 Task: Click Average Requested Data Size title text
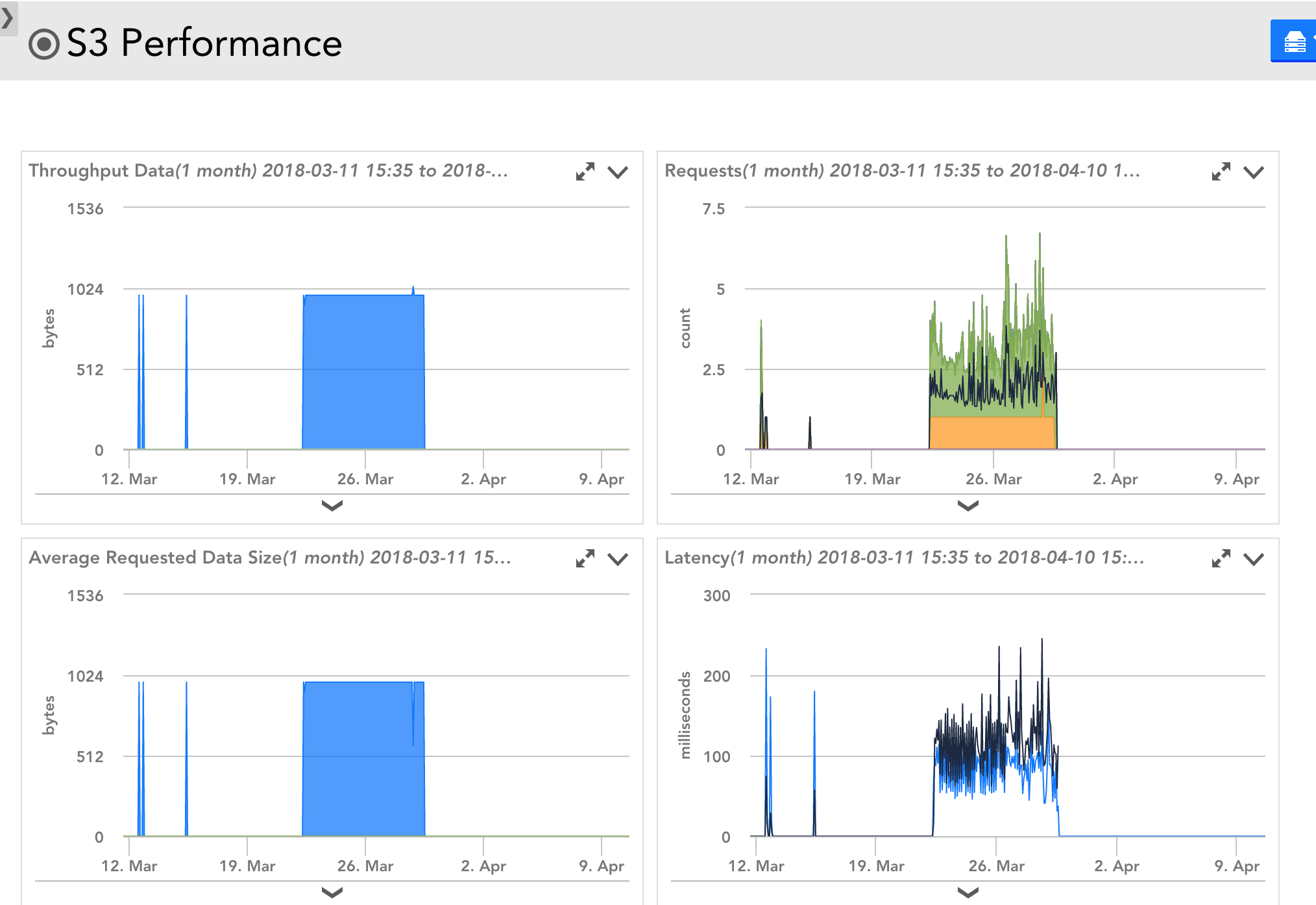click(x=270, y=558)
